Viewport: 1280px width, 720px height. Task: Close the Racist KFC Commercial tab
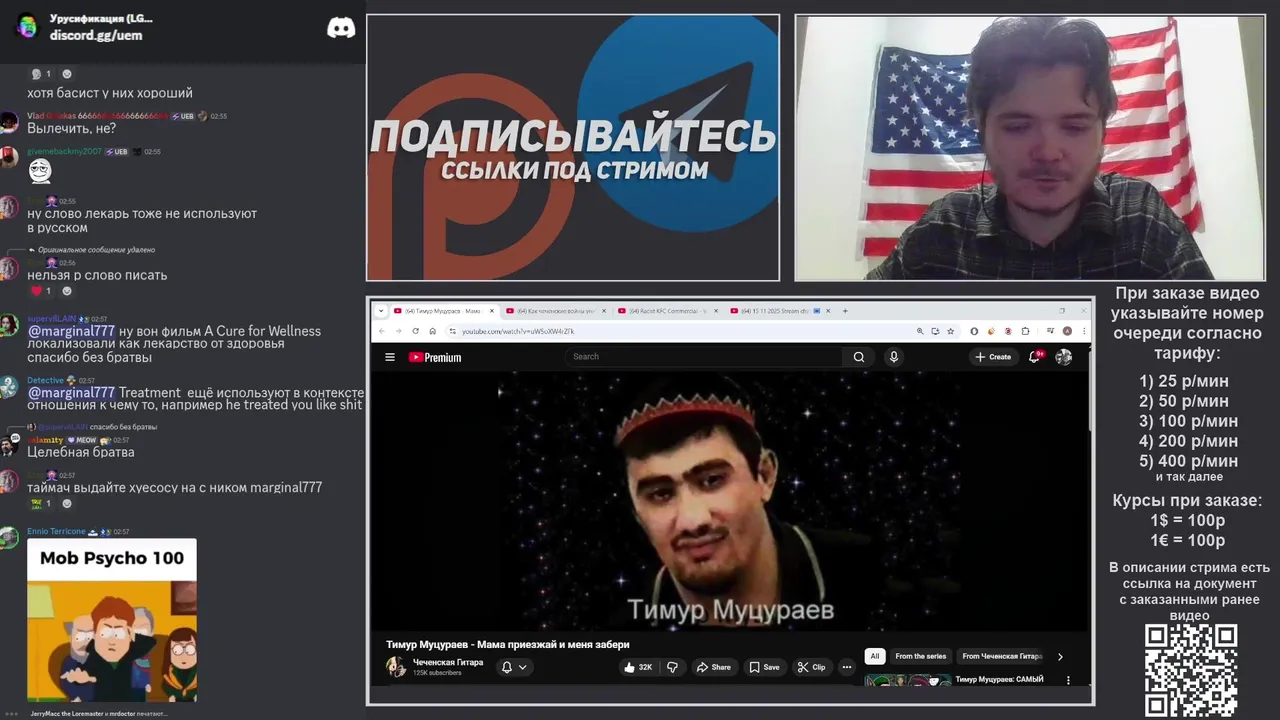(715, 311)
